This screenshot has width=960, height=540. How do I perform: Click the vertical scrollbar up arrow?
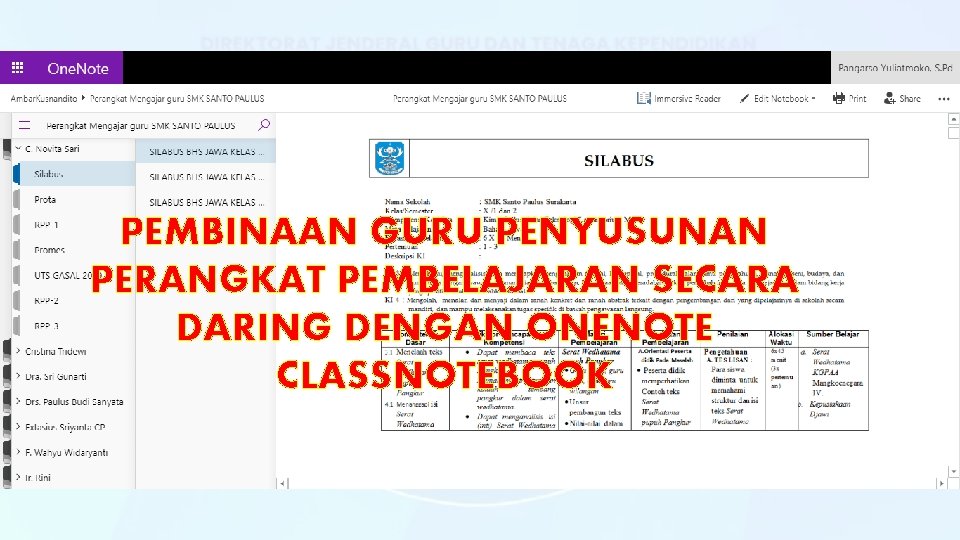953,119
